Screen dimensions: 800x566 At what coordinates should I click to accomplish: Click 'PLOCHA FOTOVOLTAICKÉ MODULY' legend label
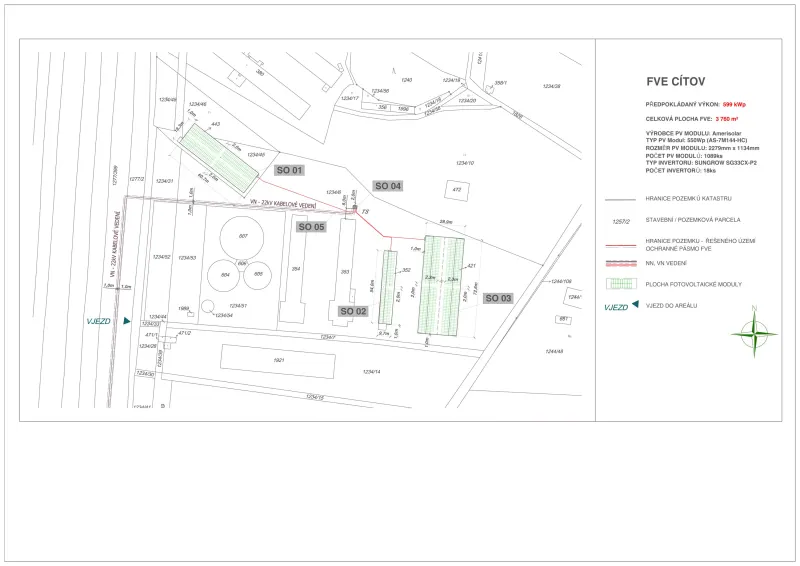[693, 284]
